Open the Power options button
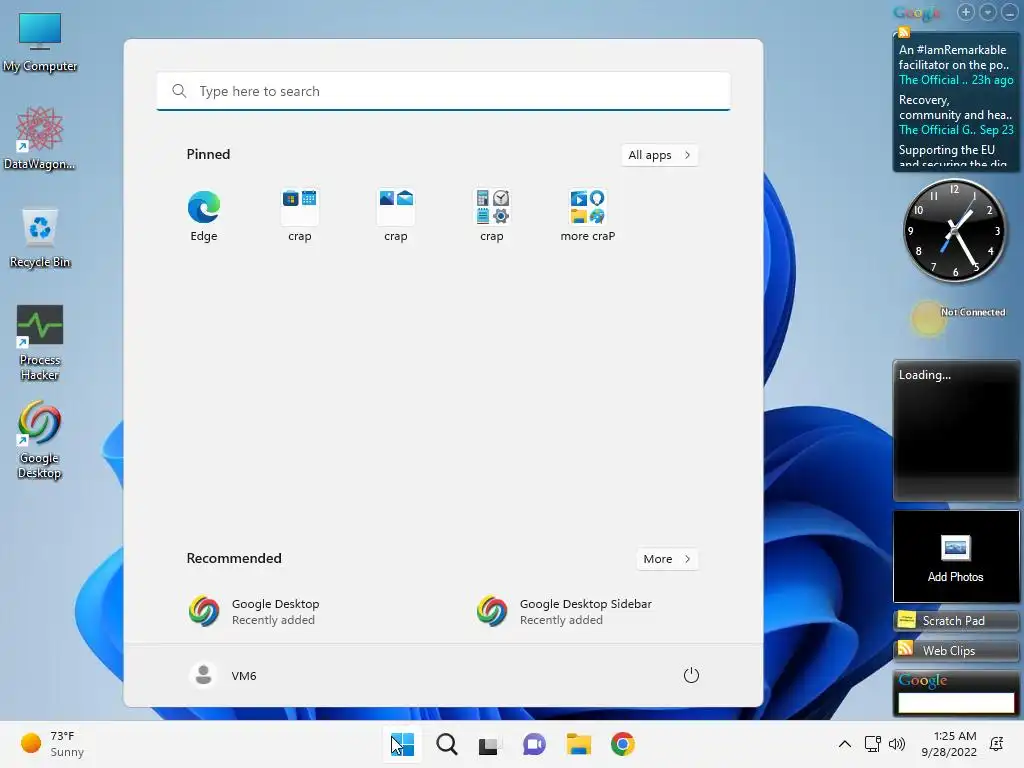 tap(691, 675)
